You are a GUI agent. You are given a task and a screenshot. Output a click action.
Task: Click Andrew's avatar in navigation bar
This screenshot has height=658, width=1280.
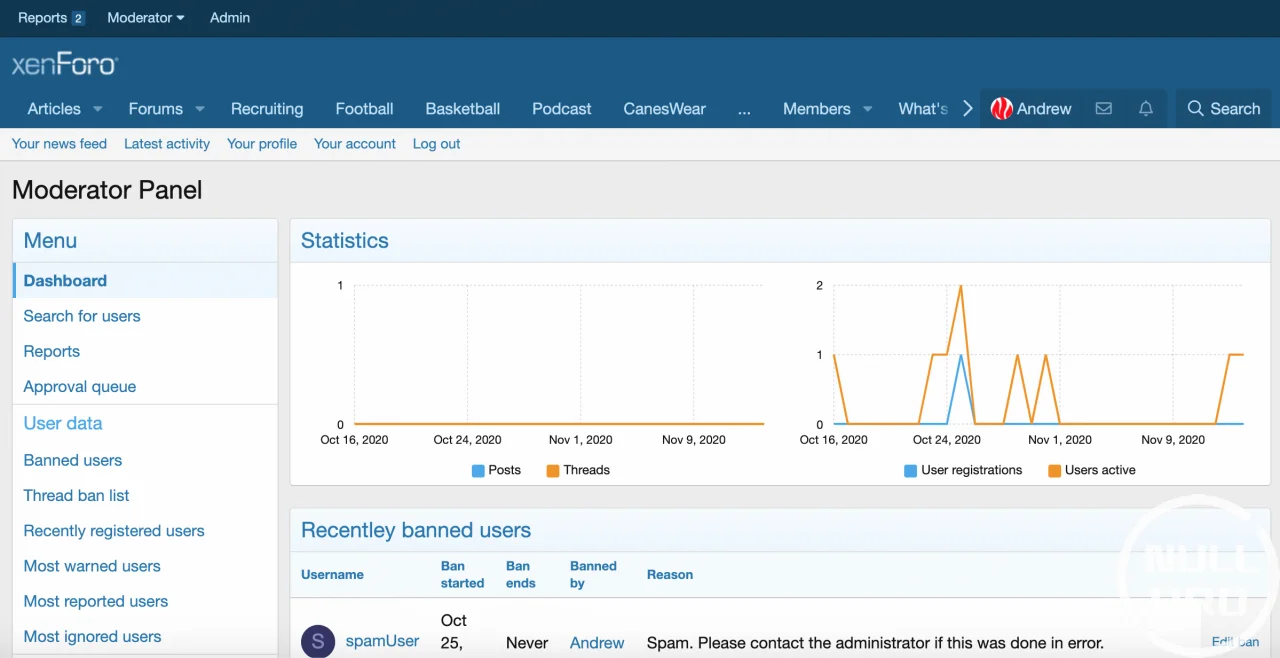1001,109
